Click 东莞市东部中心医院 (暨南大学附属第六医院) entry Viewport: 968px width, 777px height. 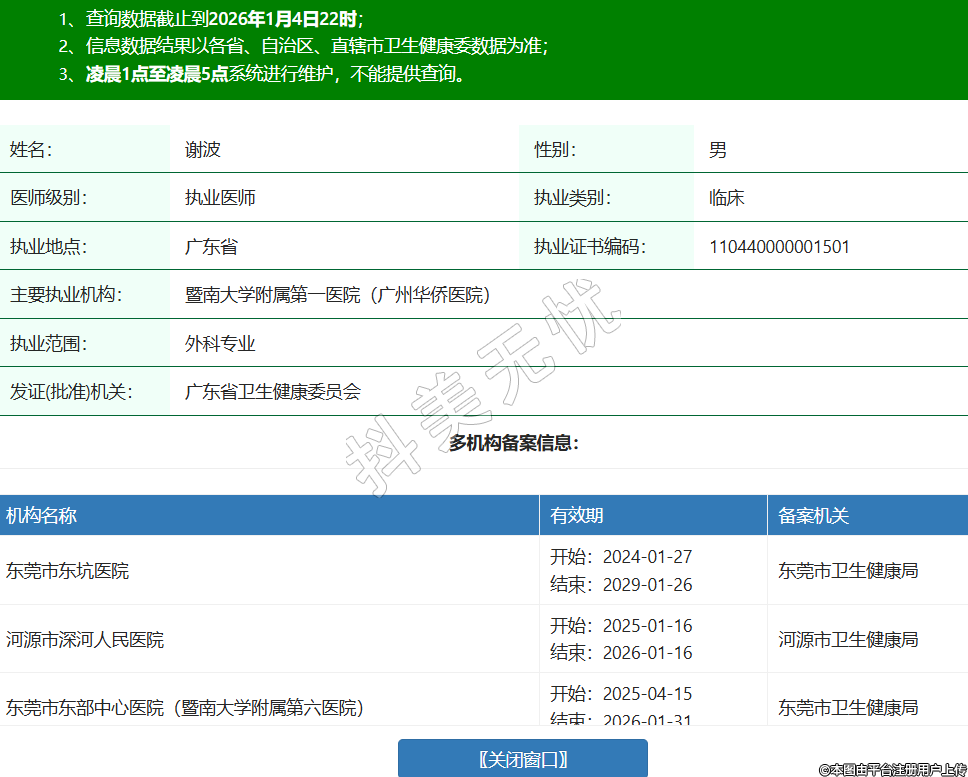click(x=184, y=707)
